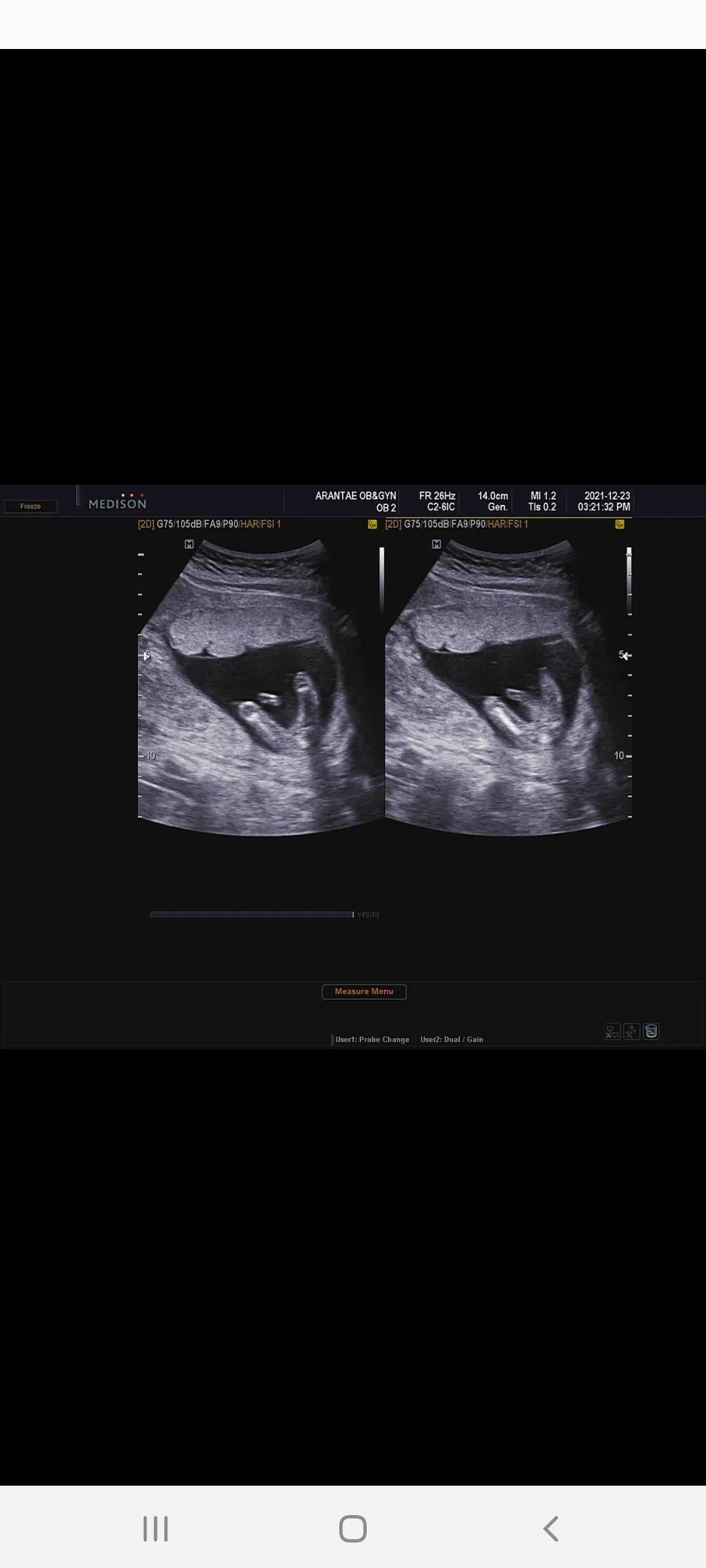Click the User2: Dual / Gain label
The width and height of the screenshot is (706, 1568).
pos(452,1039)
